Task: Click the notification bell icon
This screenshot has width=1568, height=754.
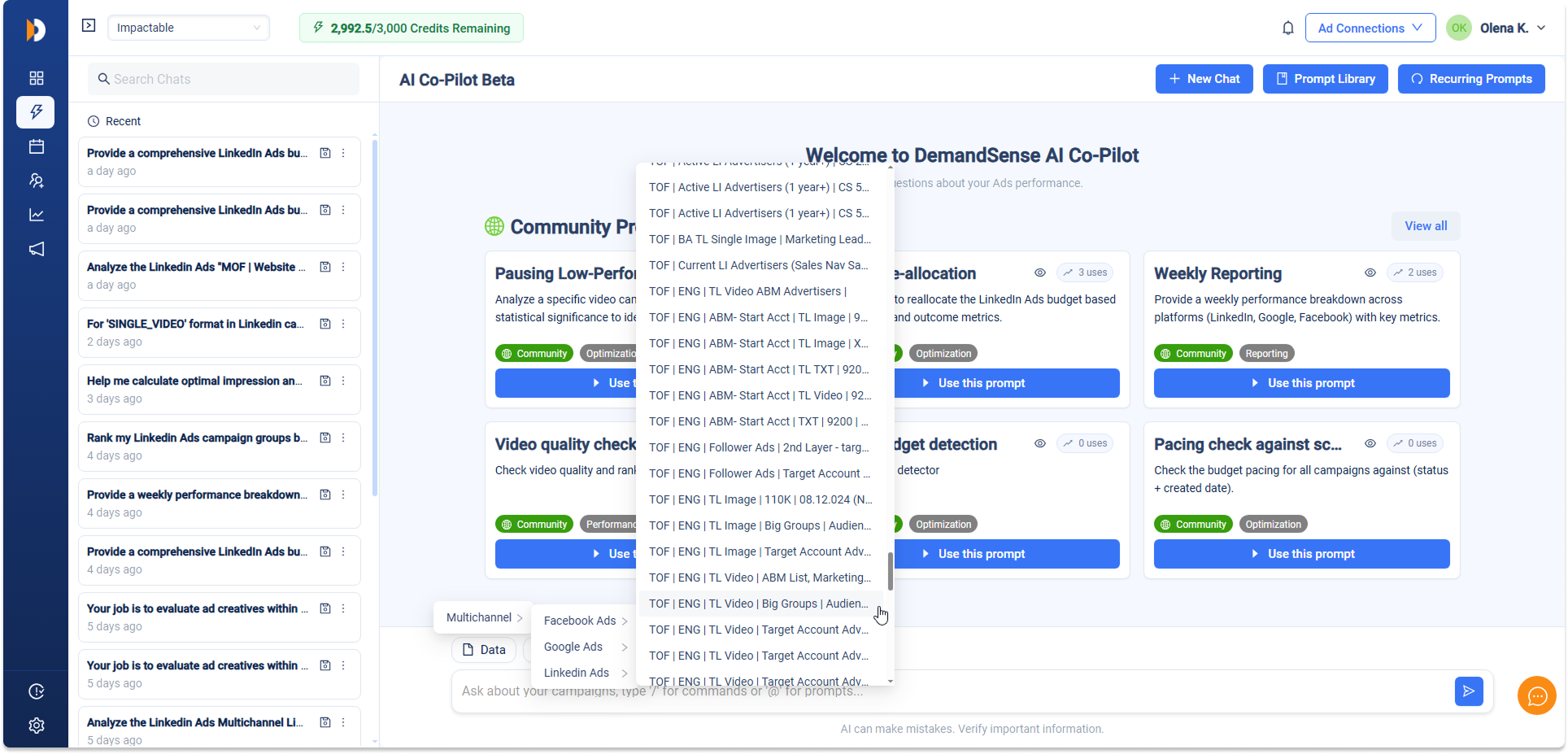Action: coord(1287,28)
